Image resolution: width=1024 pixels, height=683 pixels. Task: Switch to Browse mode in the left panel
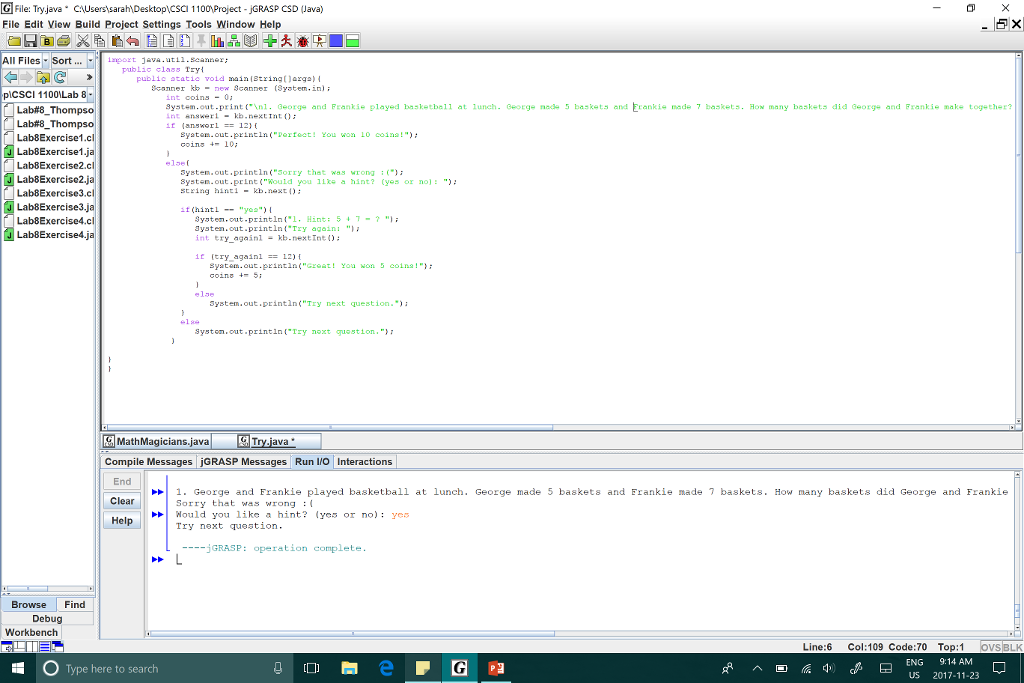(x=28, y=604)
